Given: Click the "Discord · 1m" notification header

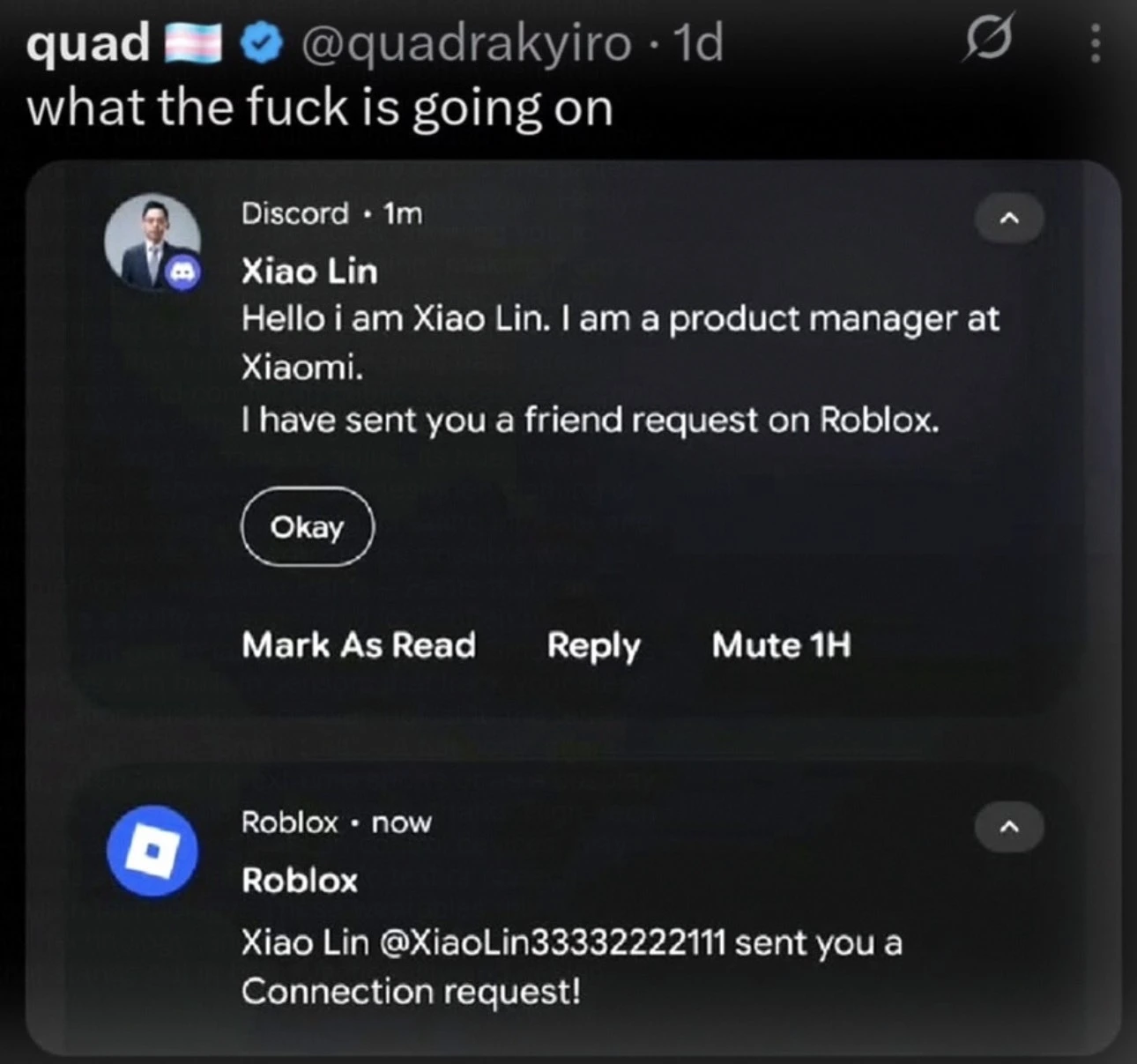Looking at the screenshot, I should tap(331, 213).
